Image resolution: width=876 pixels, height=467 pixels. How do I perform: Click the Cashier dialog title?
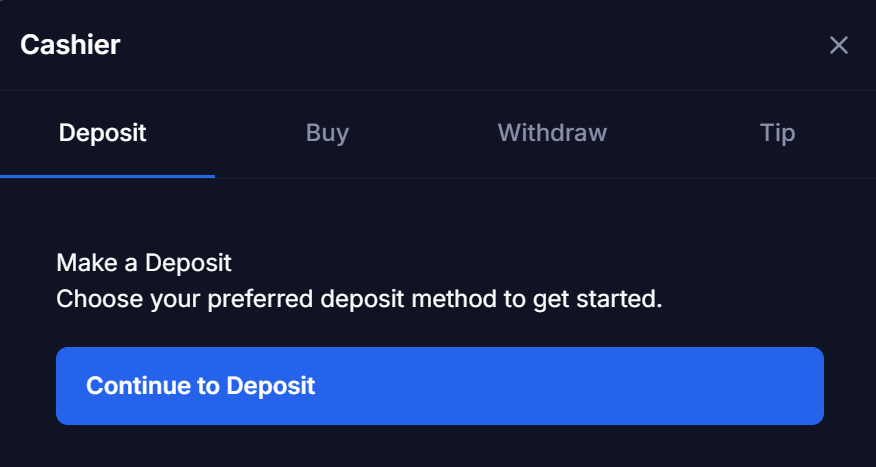point(70,45)
